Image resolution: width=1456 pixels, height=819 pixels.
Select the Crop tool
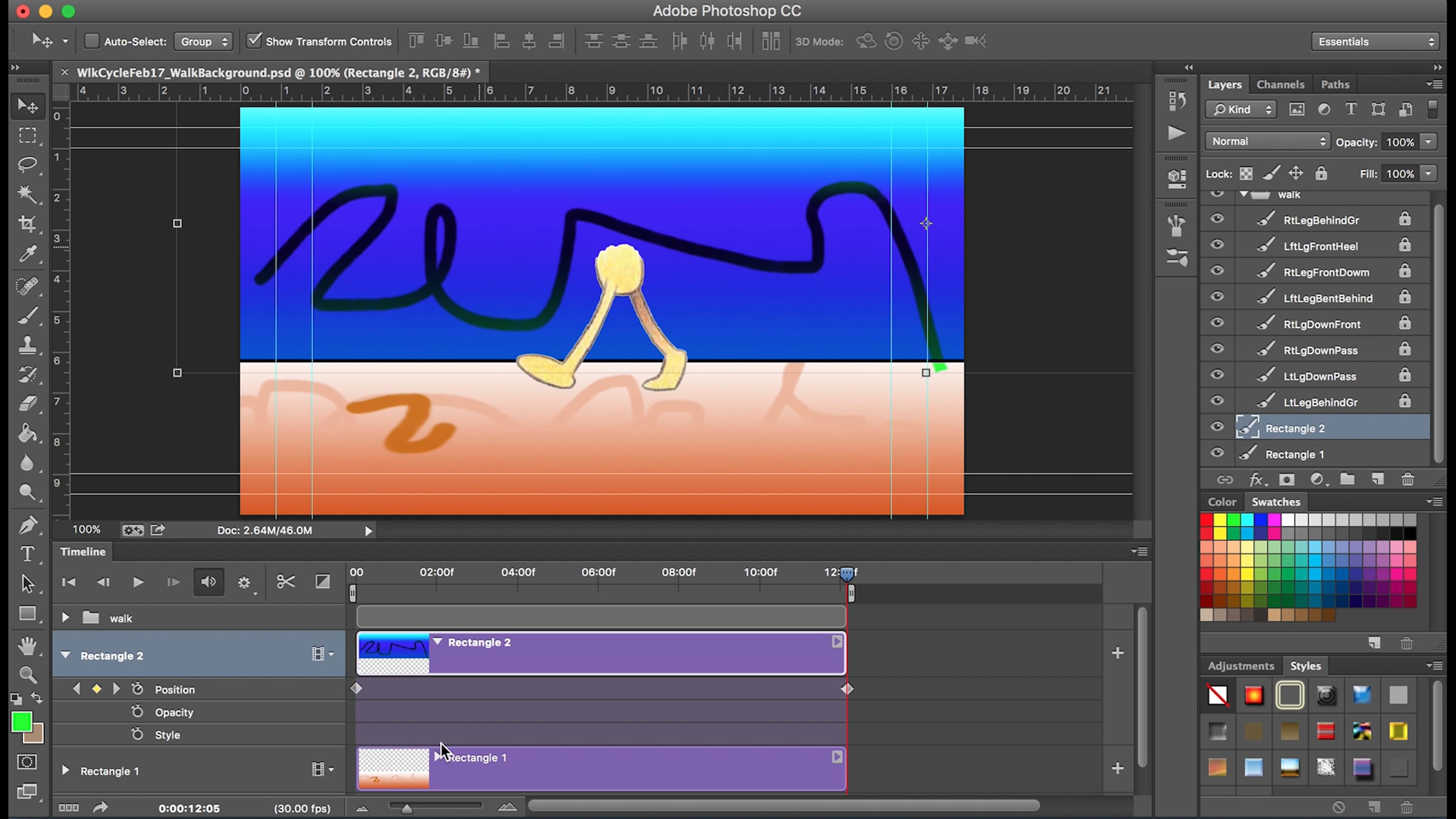(x=27, y=224)
